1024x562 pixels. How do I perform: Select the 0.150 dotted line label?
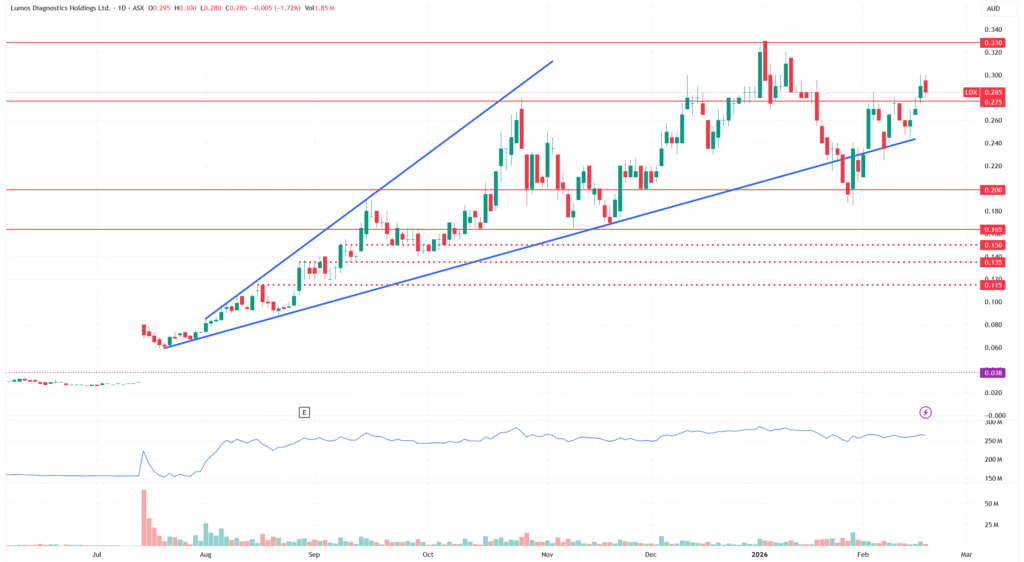click(993, 245)
